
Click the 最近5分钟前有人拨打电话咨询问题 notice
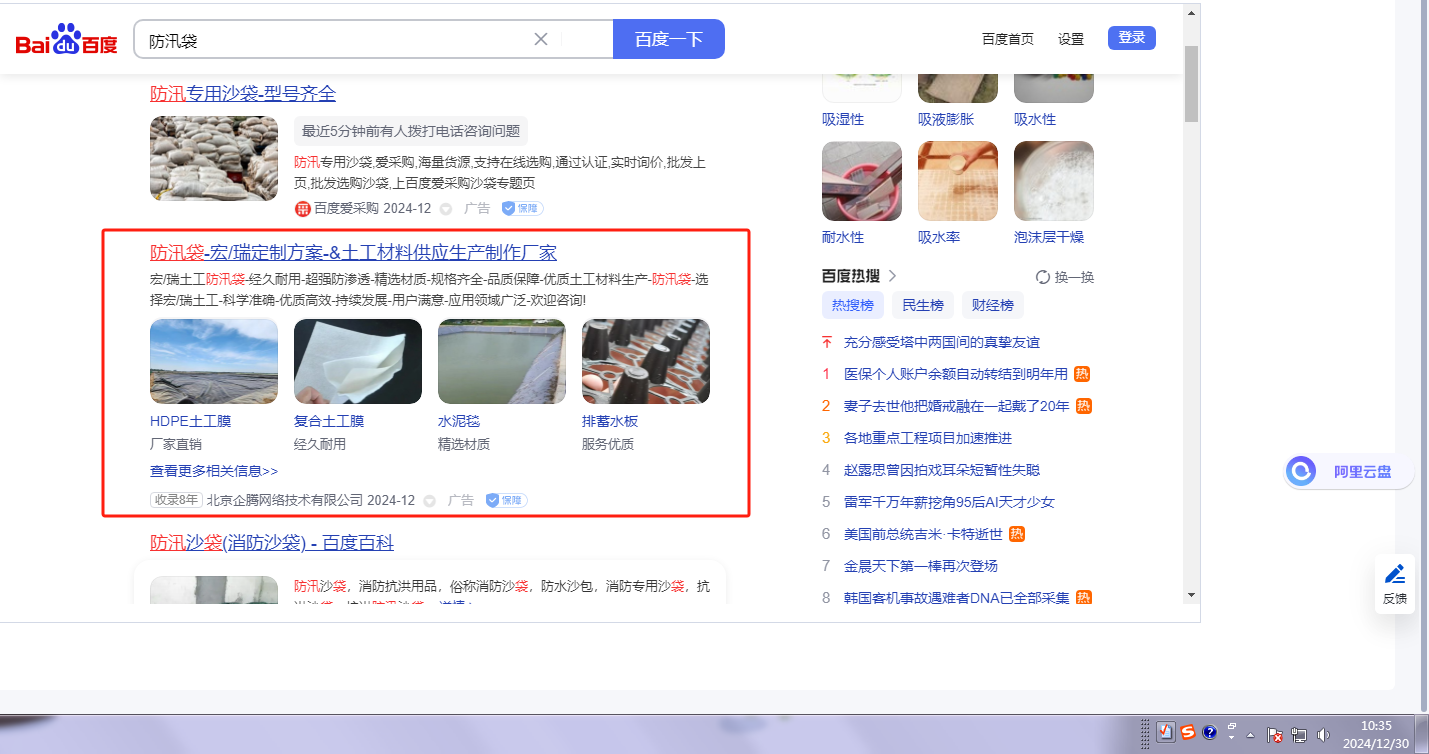point(411,131)
